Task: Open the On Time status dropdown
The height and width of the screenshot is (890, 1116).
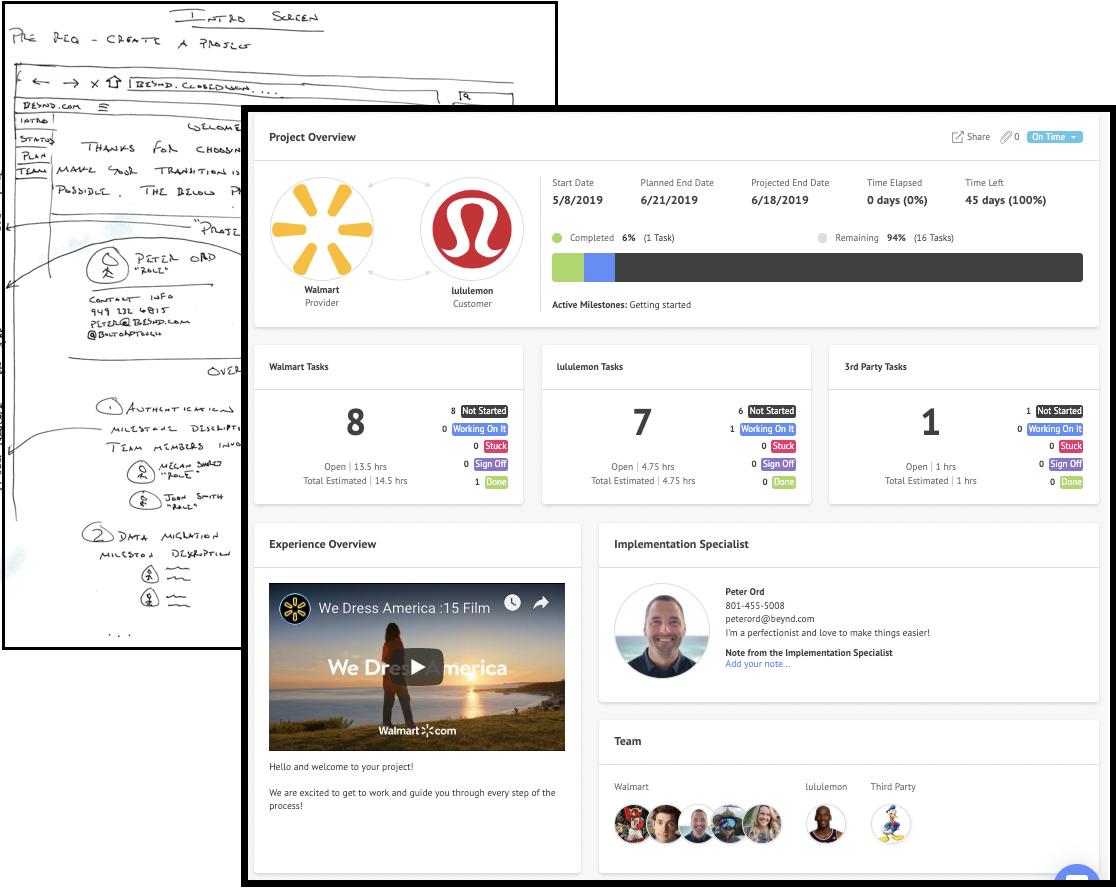Action: (1054, 137)
